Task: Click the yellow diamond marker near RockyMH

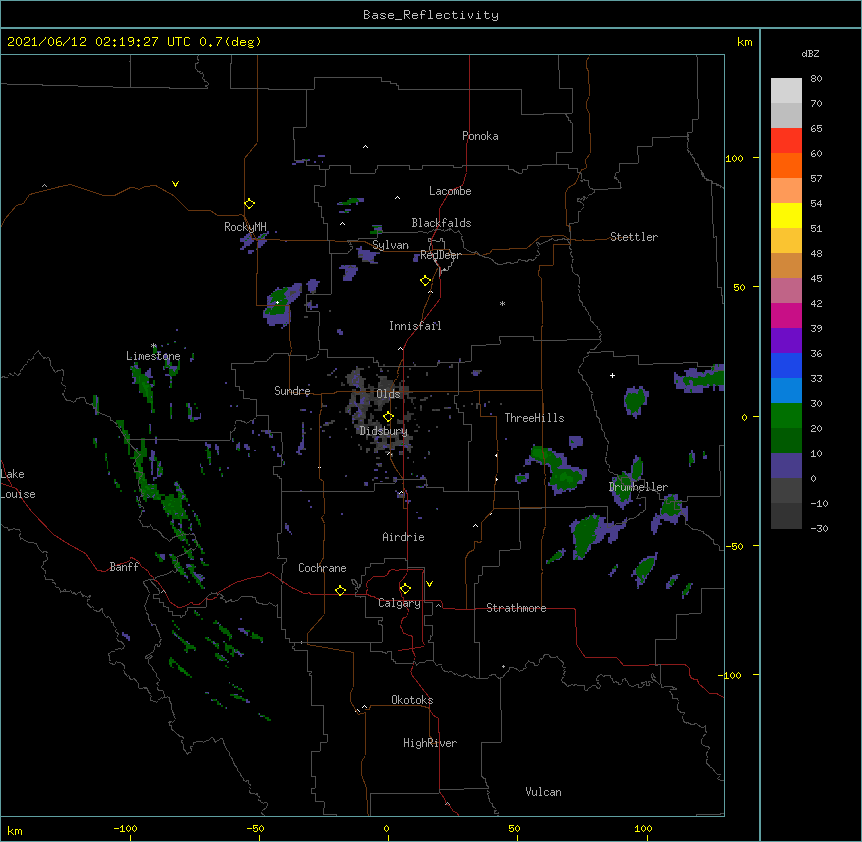Action: click(249, 203)
